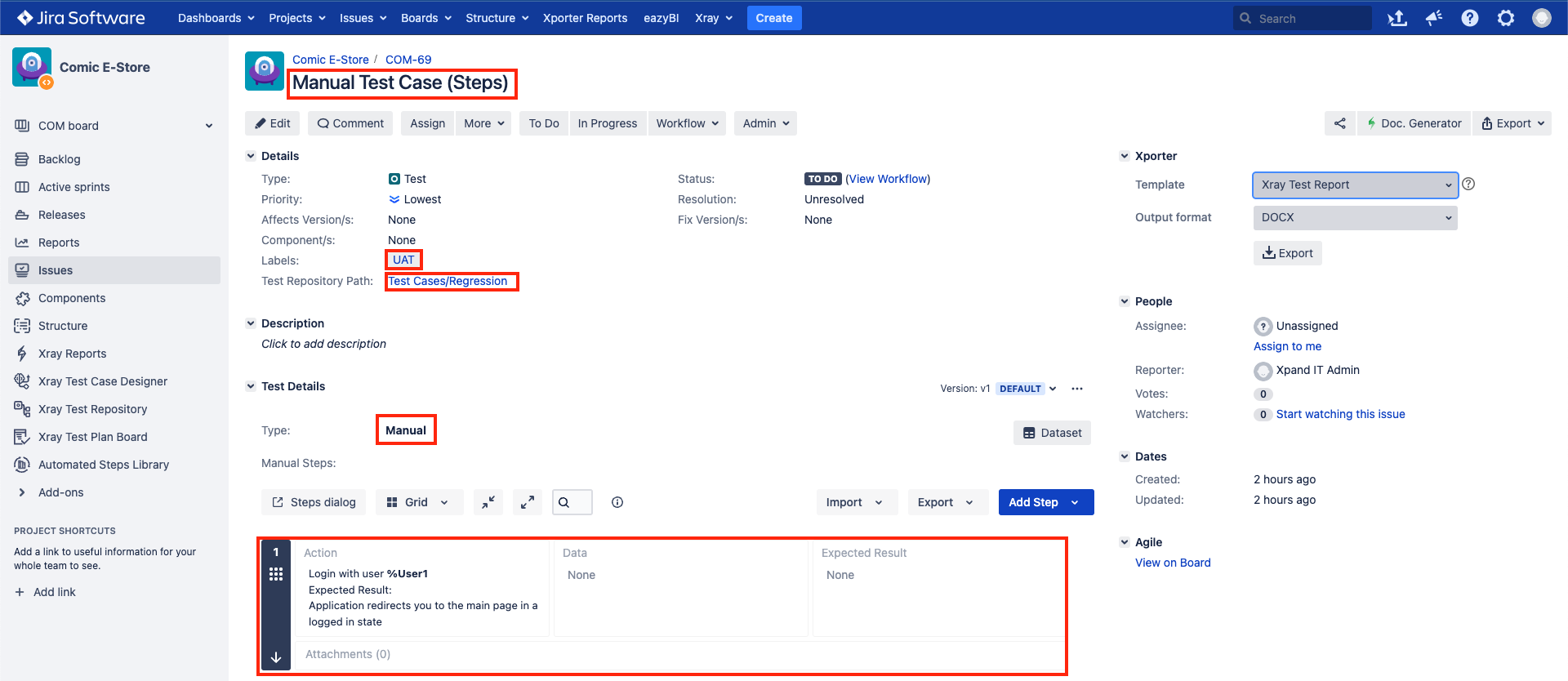Expand the COM board dropdown
The width and height of the screenshot is (1568, 681).
pos(209,126)
